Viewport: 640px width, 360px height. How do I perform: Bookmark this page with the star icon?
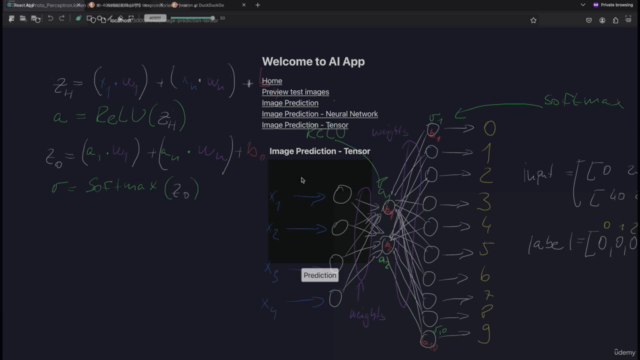(x=533, y=20)
